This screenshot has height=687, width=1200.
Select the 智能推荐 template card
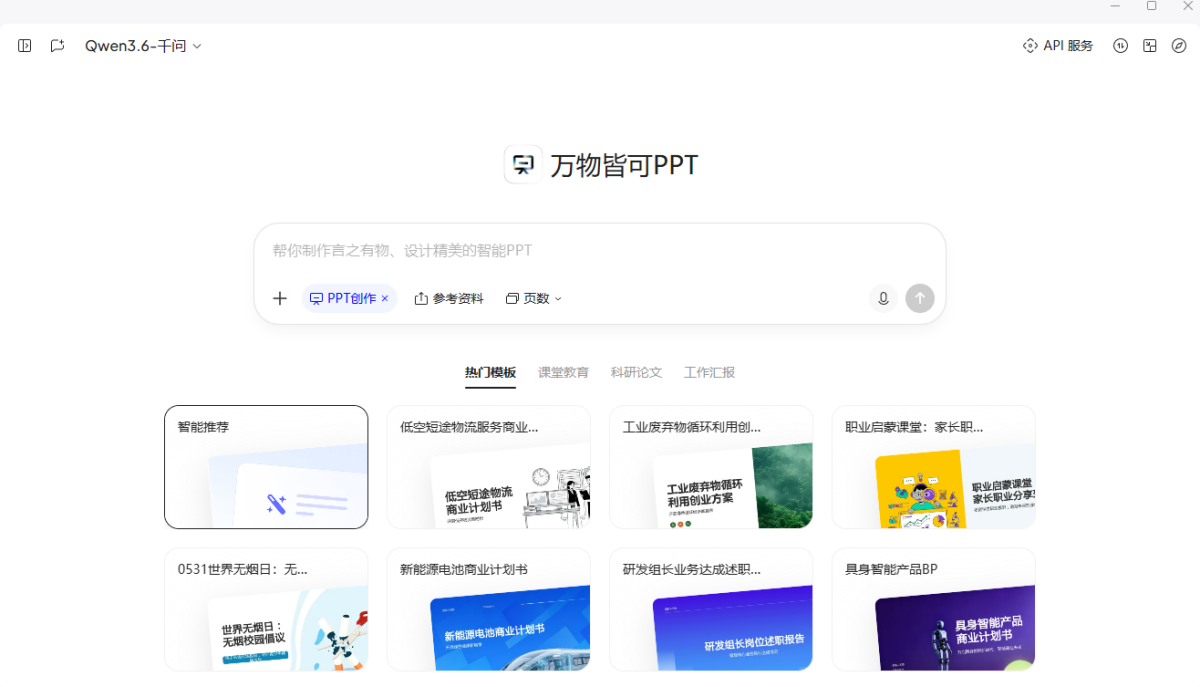point(266,467)
